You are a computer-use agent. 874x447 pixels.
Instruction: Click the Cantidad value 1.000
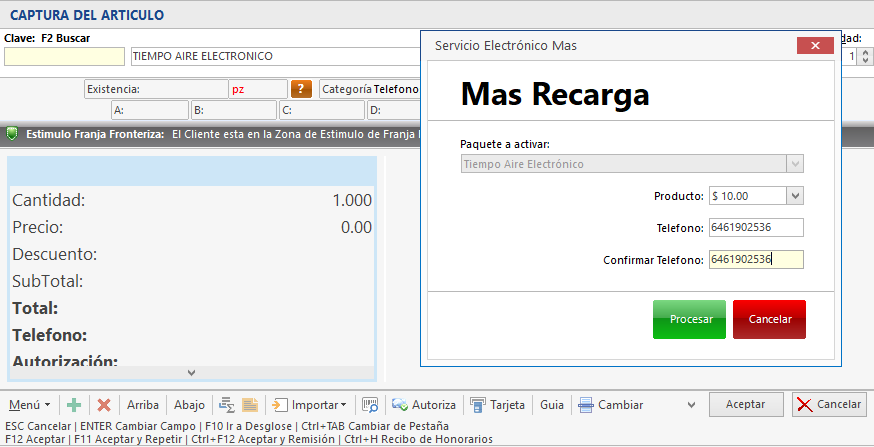[352, 200]
